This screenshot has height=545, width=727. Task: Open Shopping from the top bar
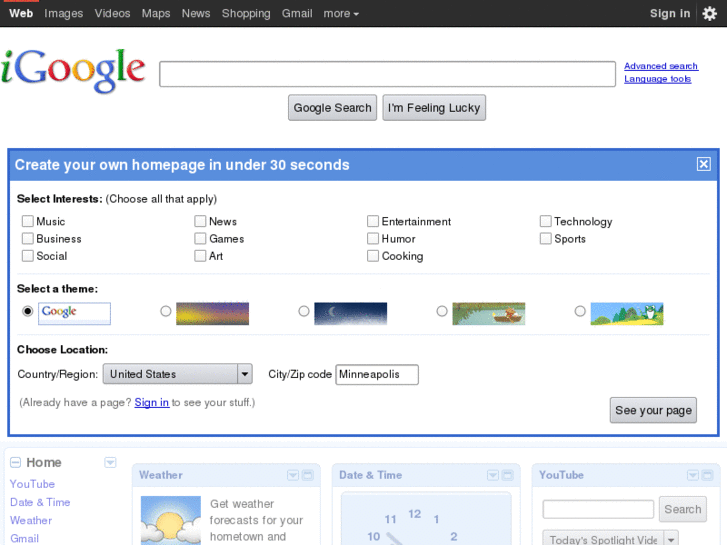pyautogui.click(x=246, y=13)
